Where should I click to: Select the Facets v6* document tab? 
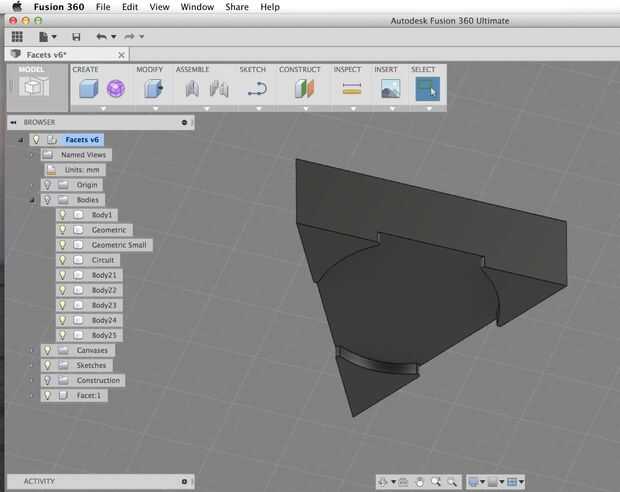click(x=68, y=55)
